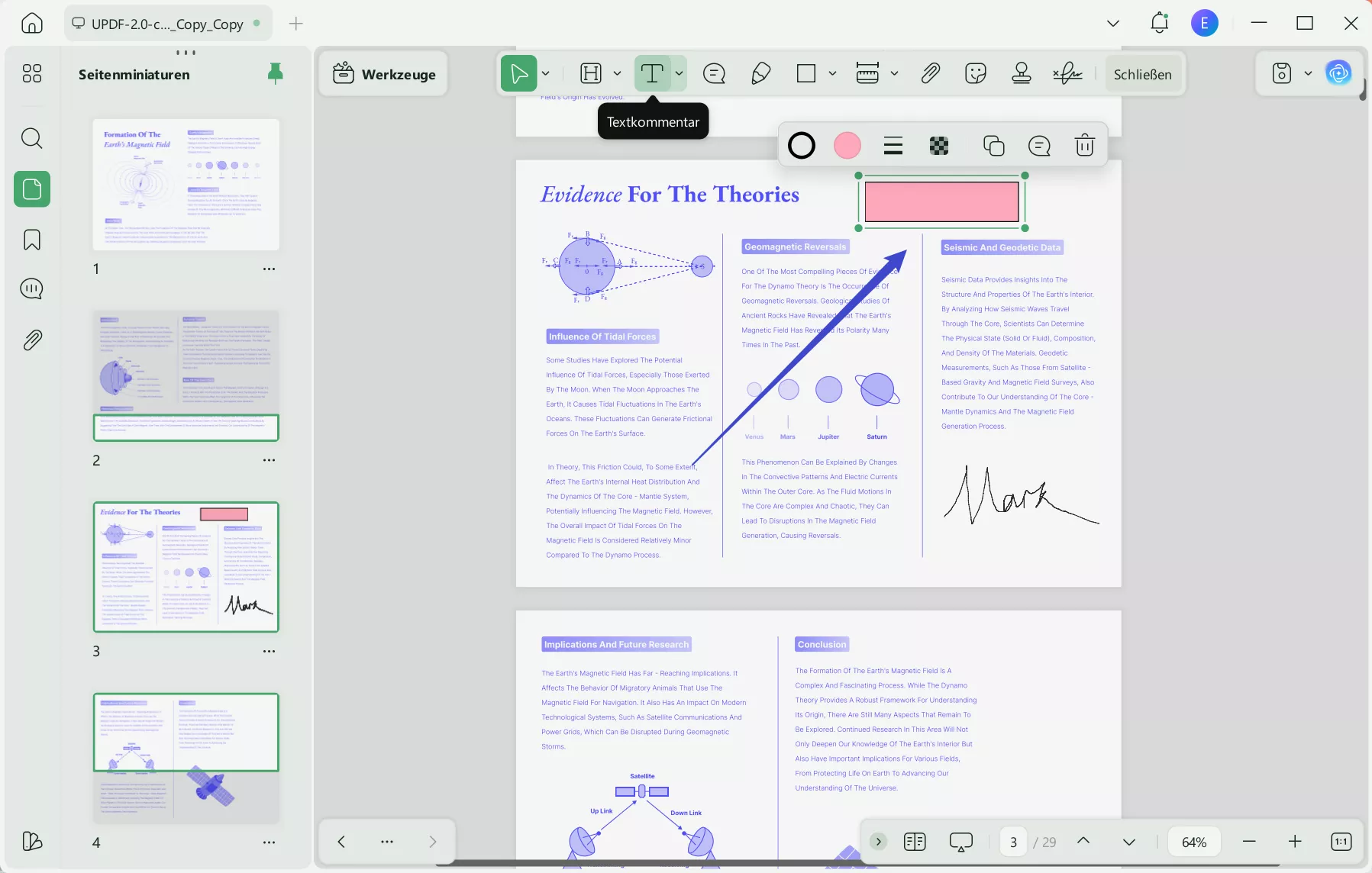Select the rectangle shape tool
1372x873 pixels.
tap(806, 74)
